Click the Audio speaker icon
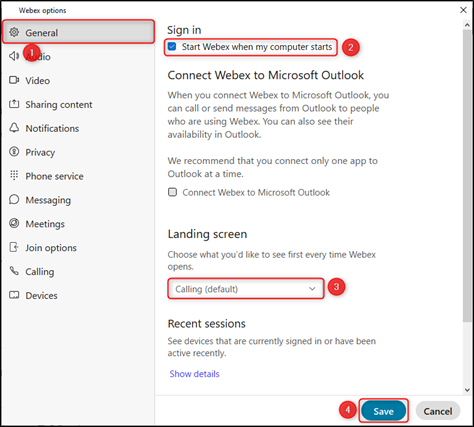The image size is (474, 427). 14,56
